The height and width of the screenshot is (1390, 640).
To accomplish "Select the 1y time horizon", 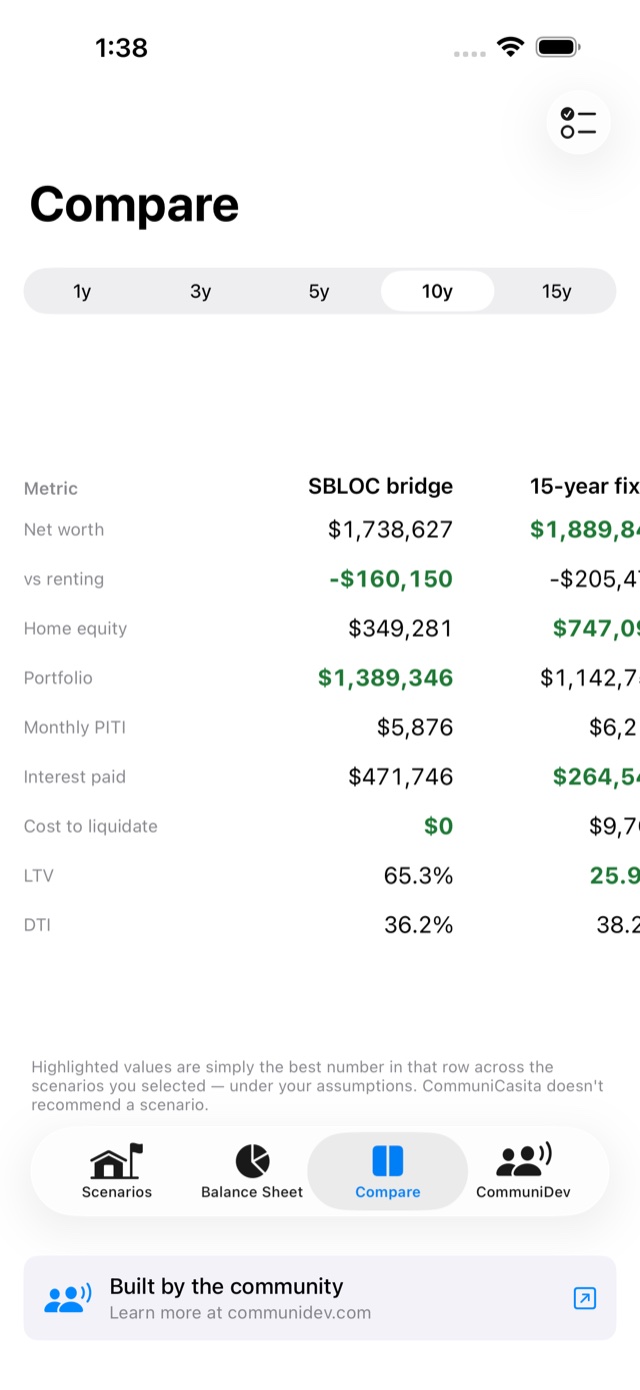I will (82, 291).
